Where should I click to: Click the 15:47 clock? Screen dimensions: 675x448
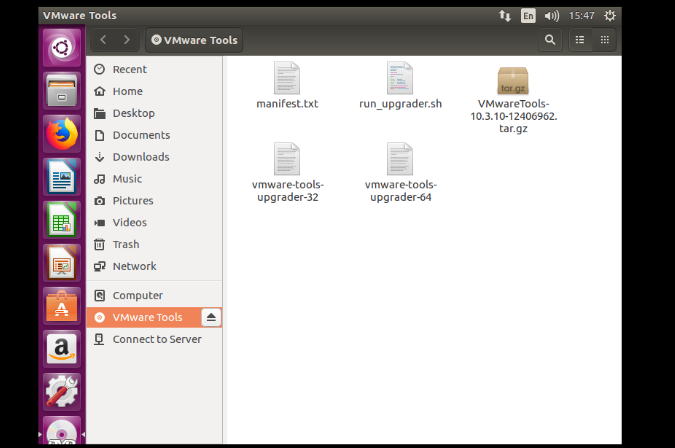(582, 16)
